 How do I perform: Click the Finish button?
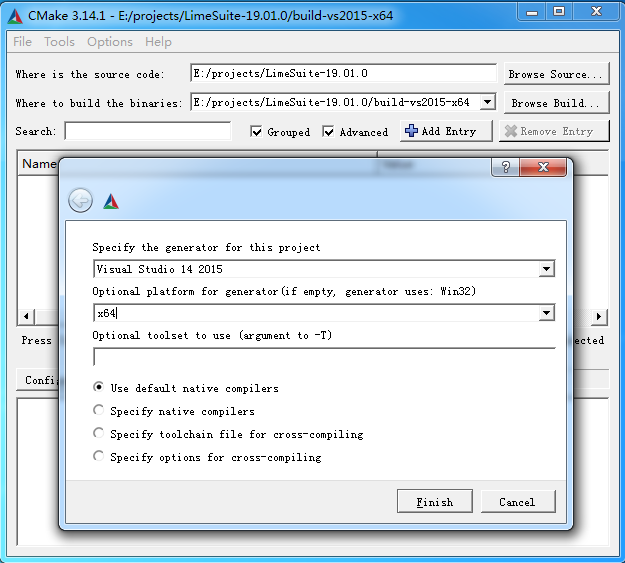[435, 502]
